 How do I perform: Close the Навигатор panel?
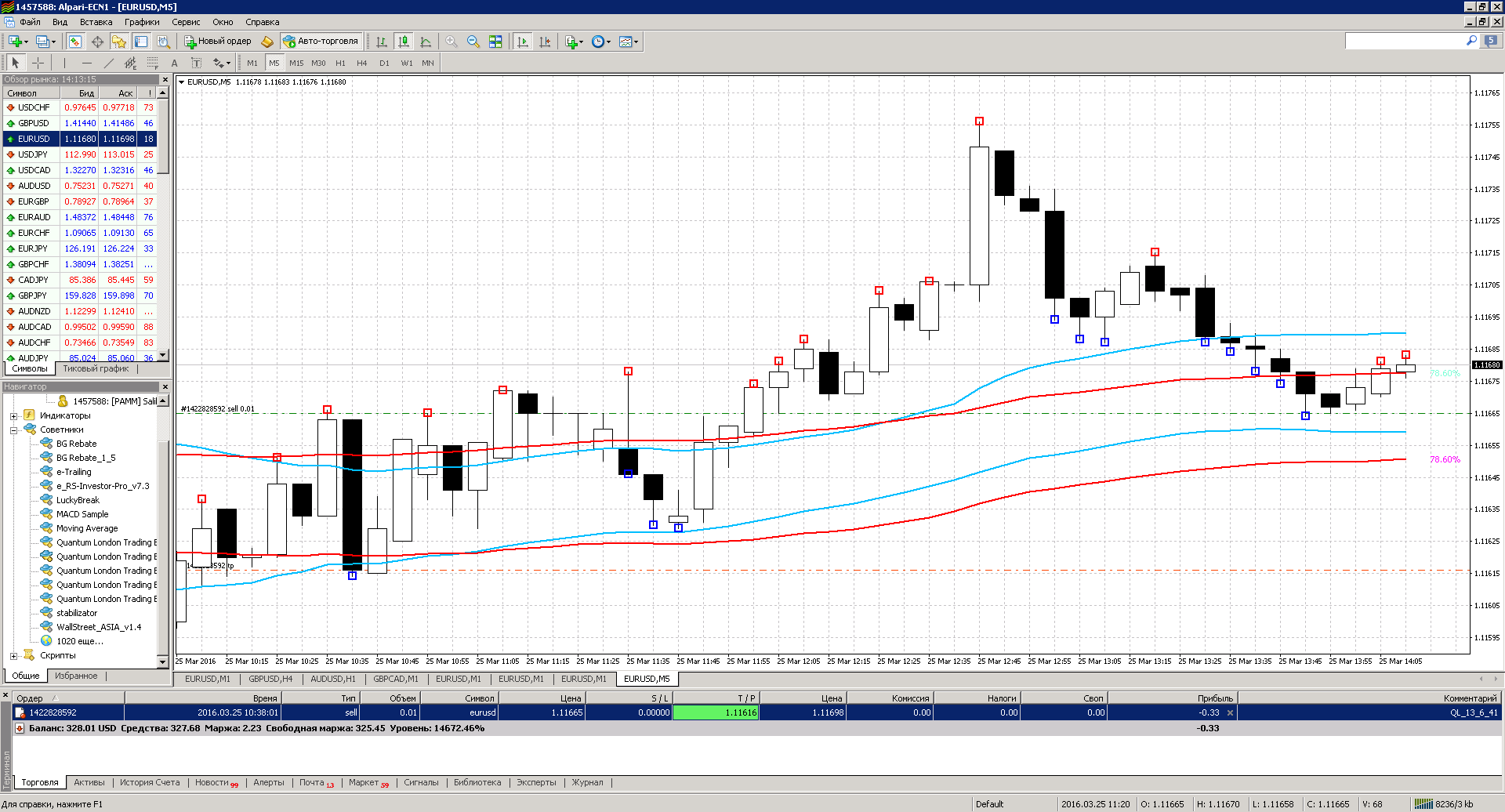(x=165, y=386)
